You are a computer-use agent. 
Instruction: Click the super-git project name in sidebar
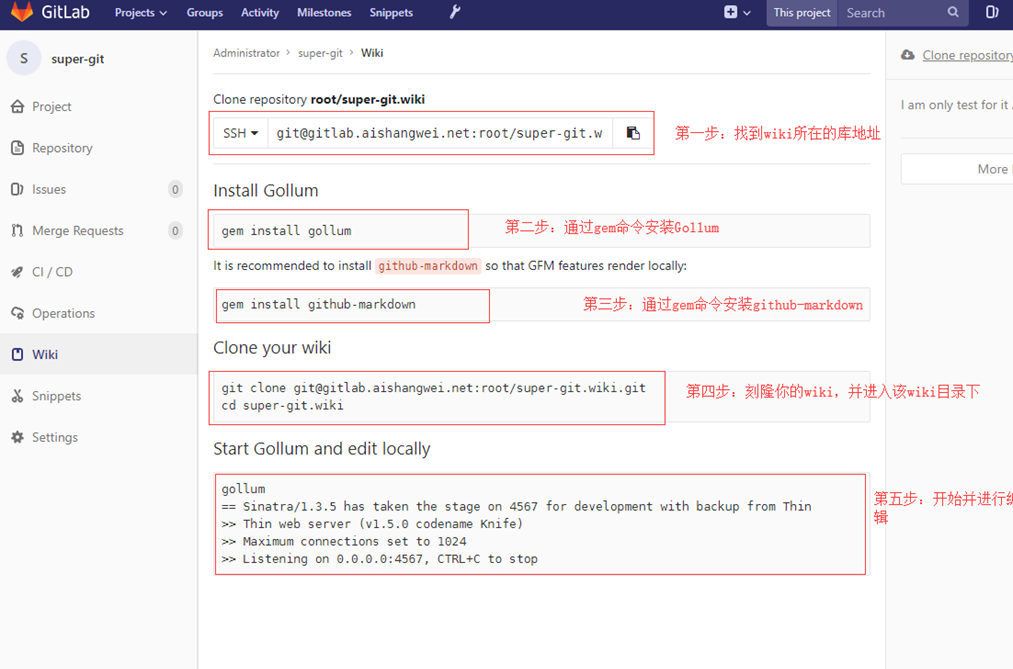[x=78, y=59]
